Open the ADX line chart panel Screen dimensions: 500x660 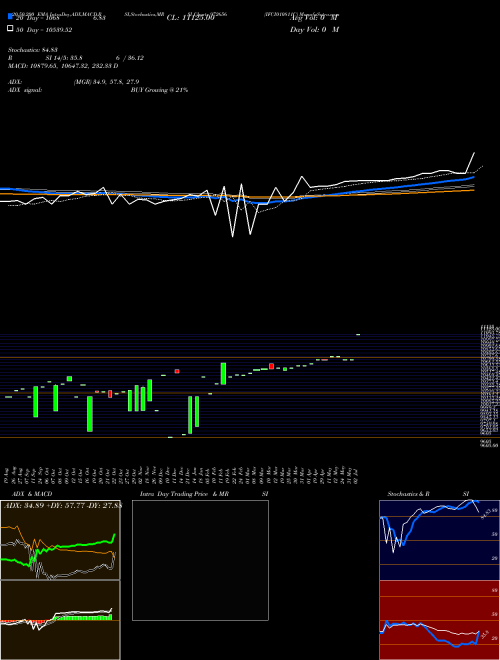pos(60,540)
